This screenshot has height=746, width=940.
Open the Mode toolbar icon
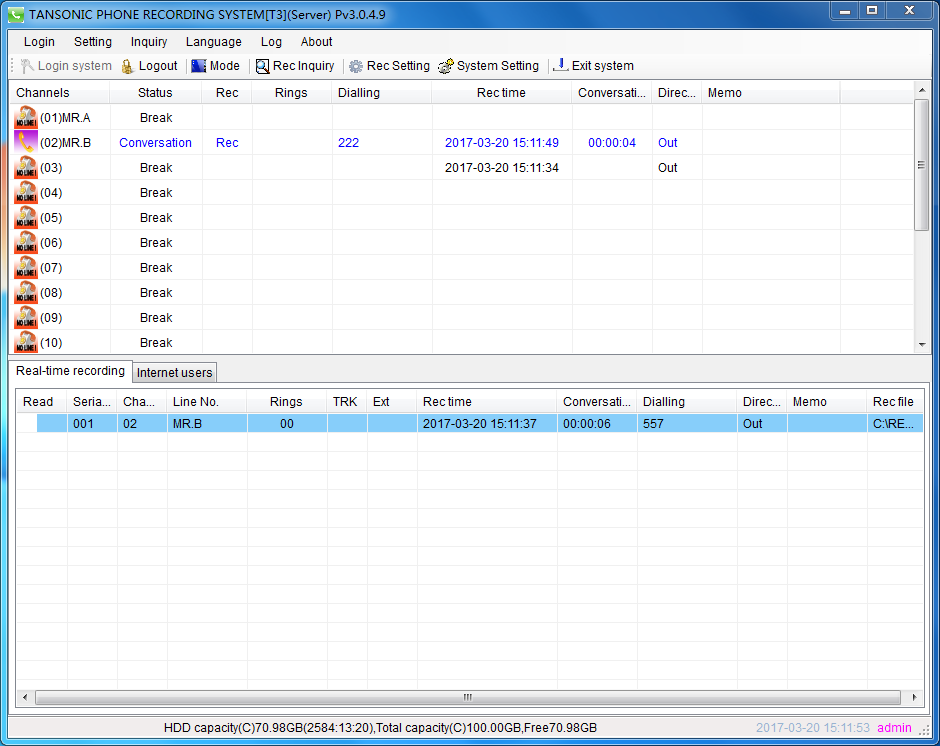(199, 66)
